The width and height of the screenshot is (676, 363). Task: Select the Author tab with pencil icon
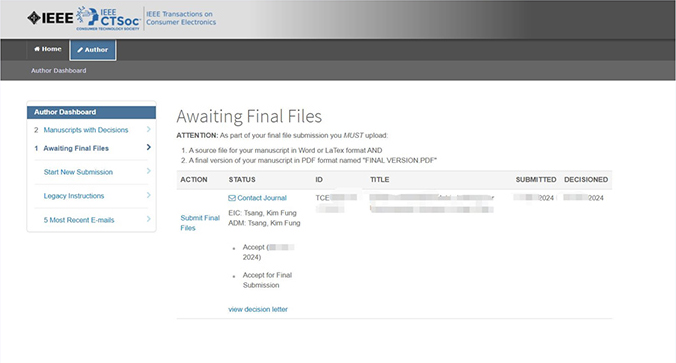coord(93,50)
